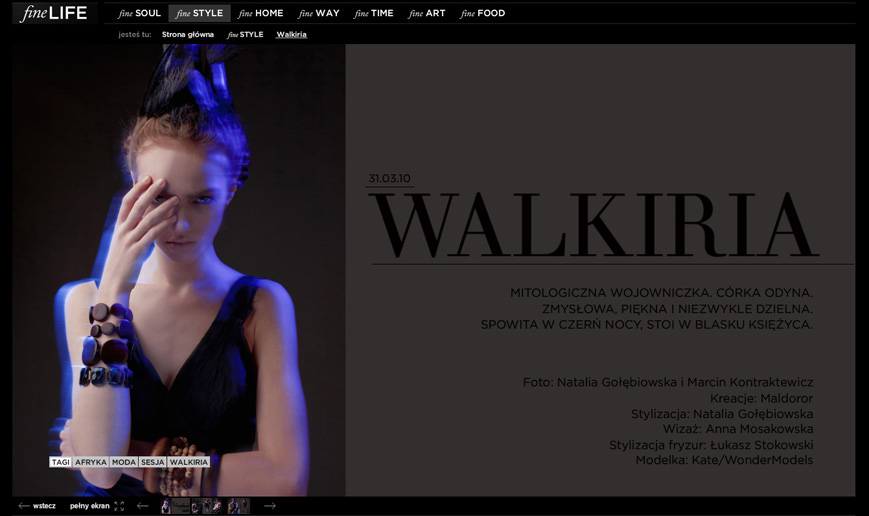Open the fine ART section
The image size is (869, 516).
click(x=427, y=14)
